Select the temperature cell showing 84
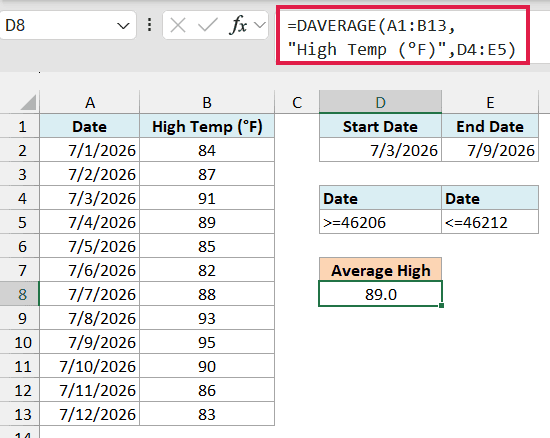 207,150
